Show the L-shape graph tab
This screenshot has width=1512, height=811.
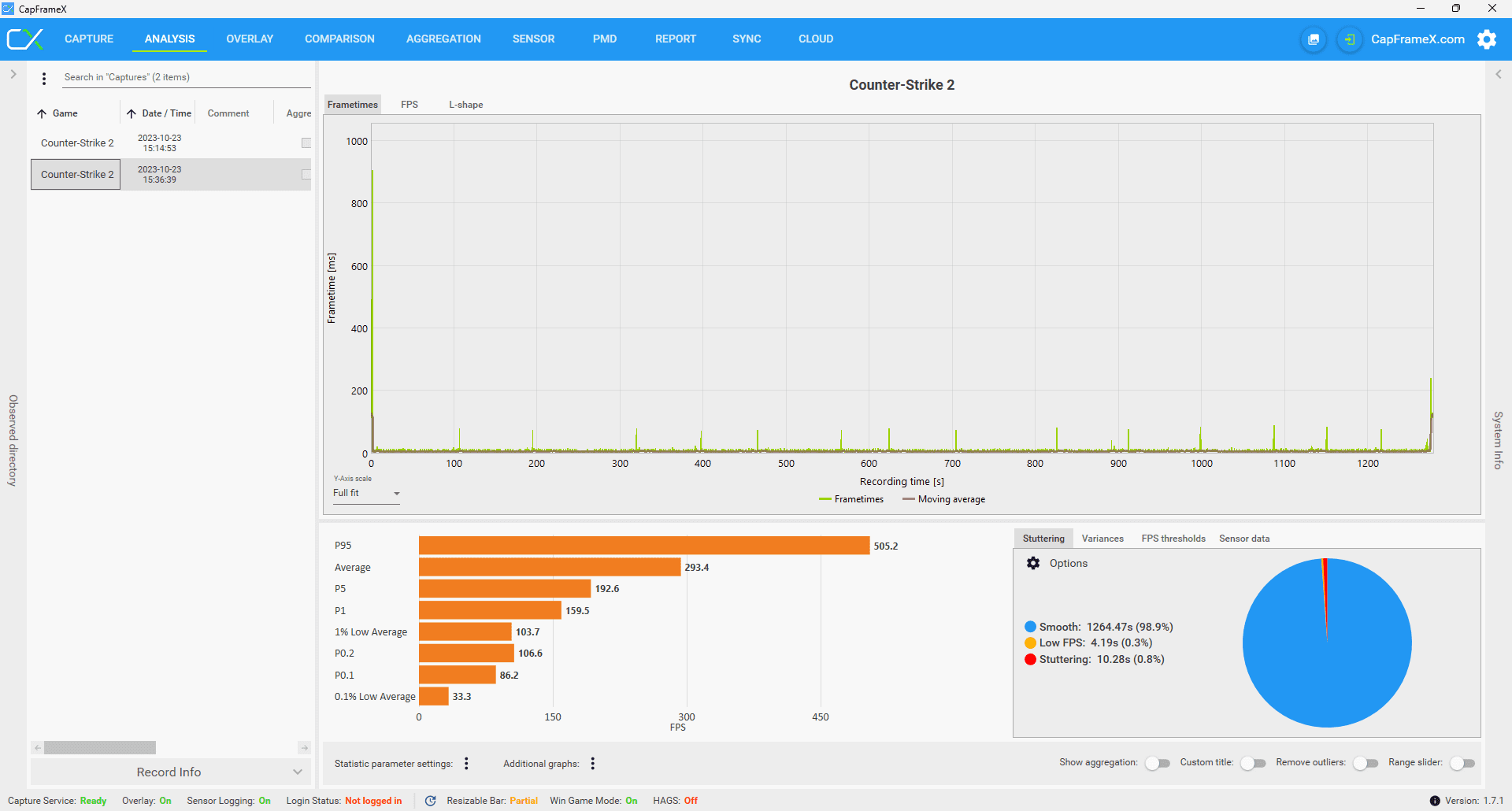coord(466,105)
